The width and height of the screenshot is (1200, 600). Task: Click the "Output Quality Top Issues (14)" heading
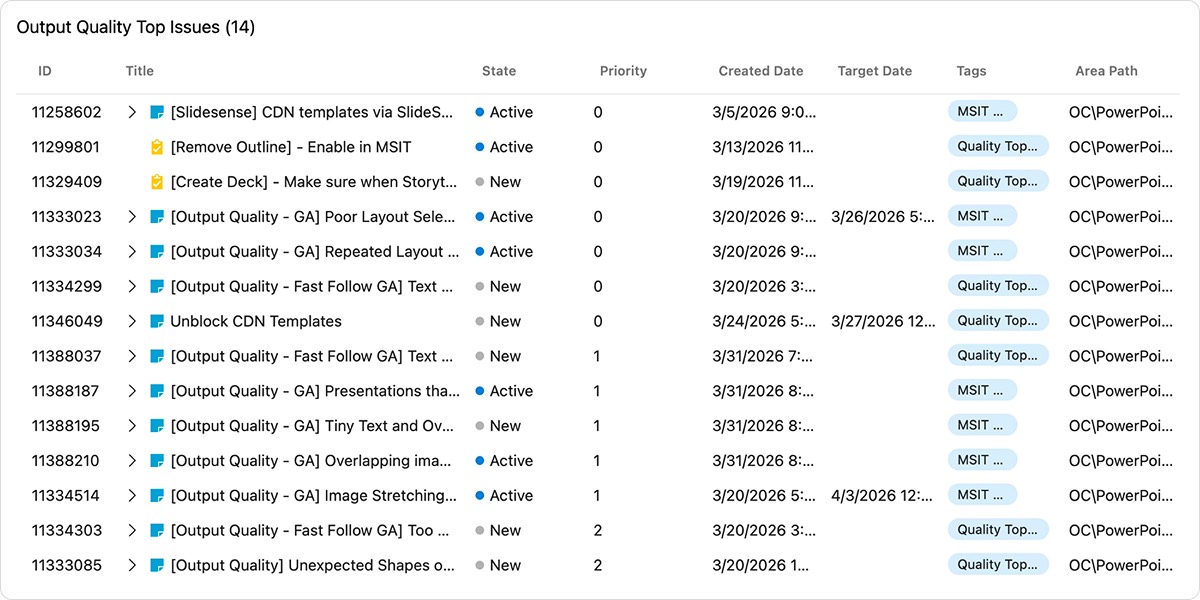(136, 28)
